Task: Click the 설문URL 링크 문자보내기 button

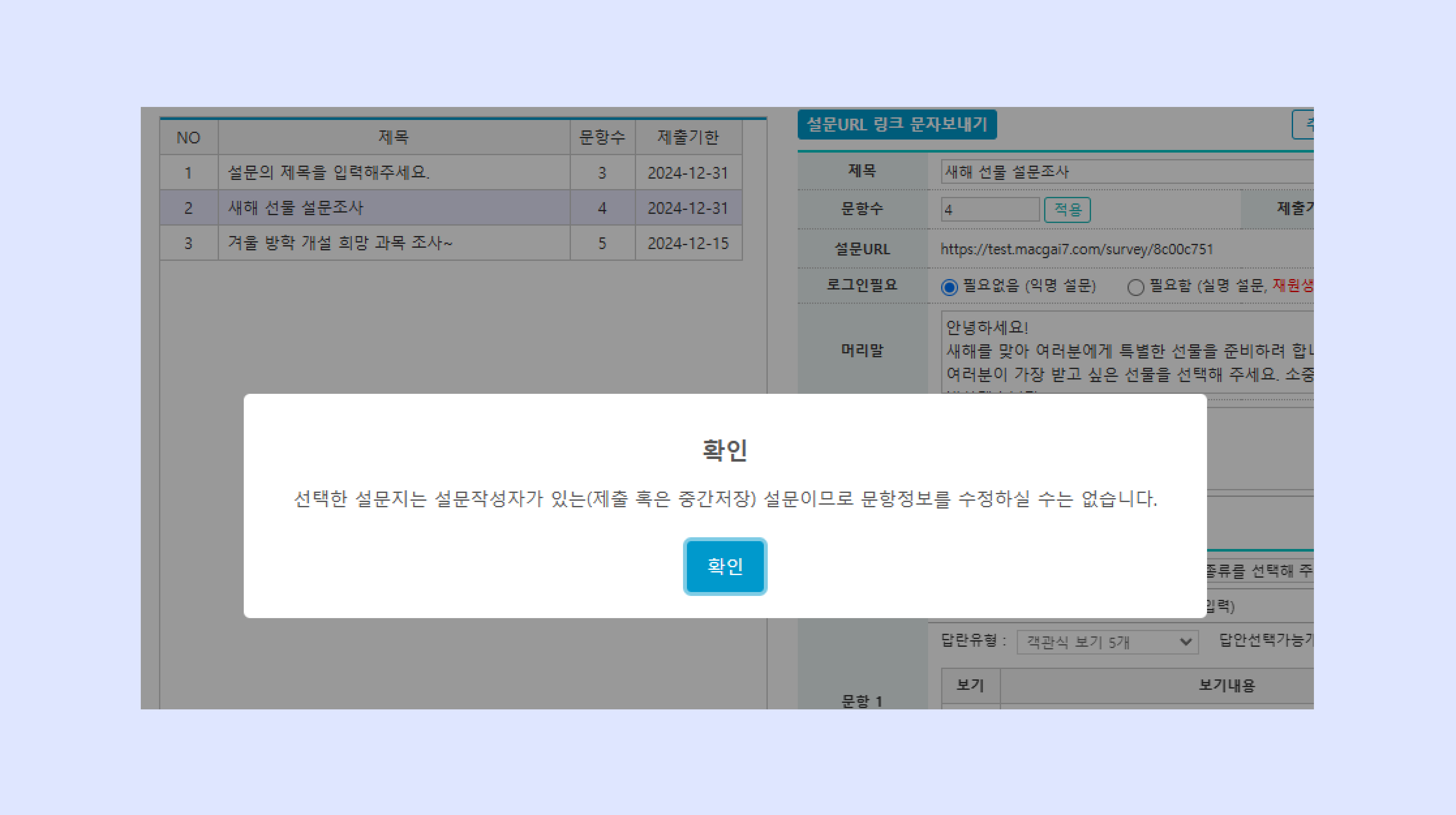Action: pyautogui.click(x=896, y=125)
